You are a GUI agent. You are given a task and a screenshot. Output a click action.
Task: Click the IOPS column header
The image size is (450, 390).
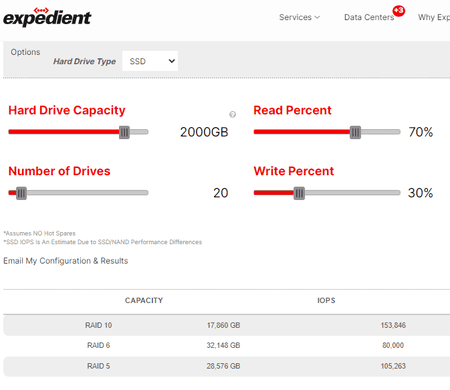point(326,300)
